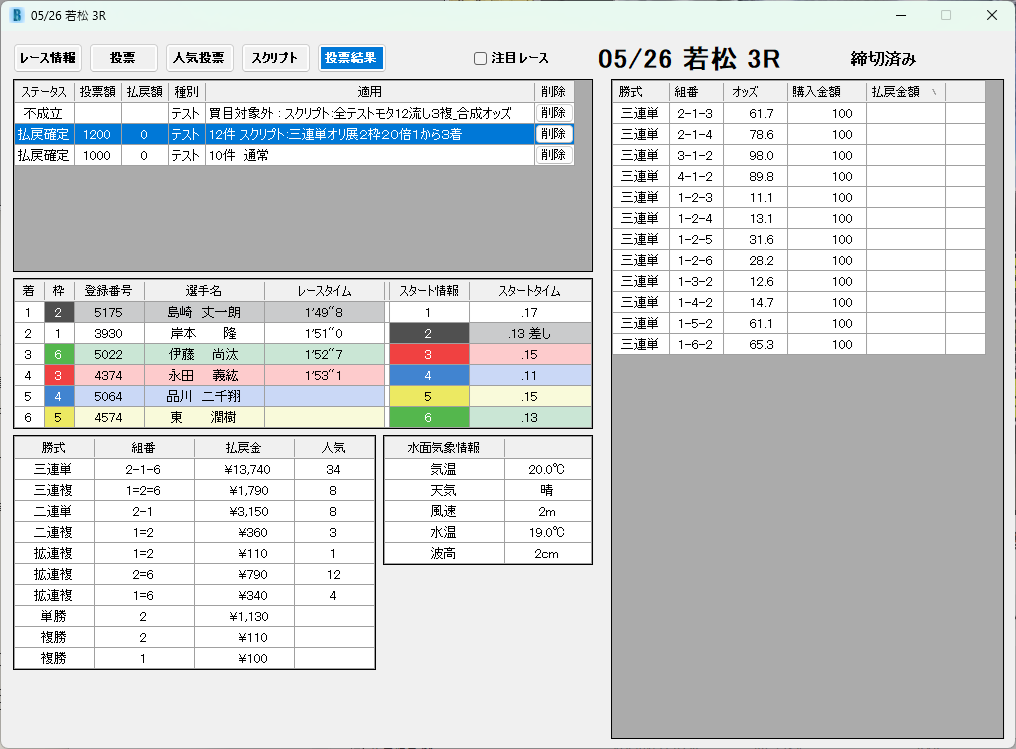Open the 人気投票 panel

[x=199, y=57]
